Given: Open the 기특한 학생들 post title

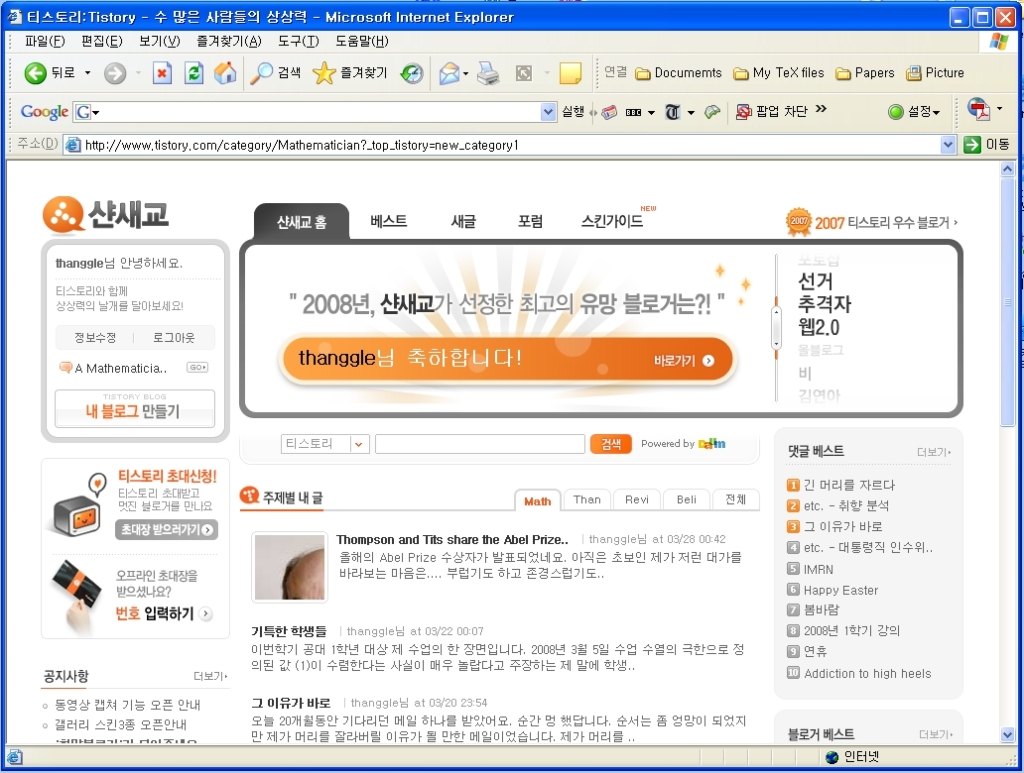Looking at the screenshot, I should tap(289, 631).
